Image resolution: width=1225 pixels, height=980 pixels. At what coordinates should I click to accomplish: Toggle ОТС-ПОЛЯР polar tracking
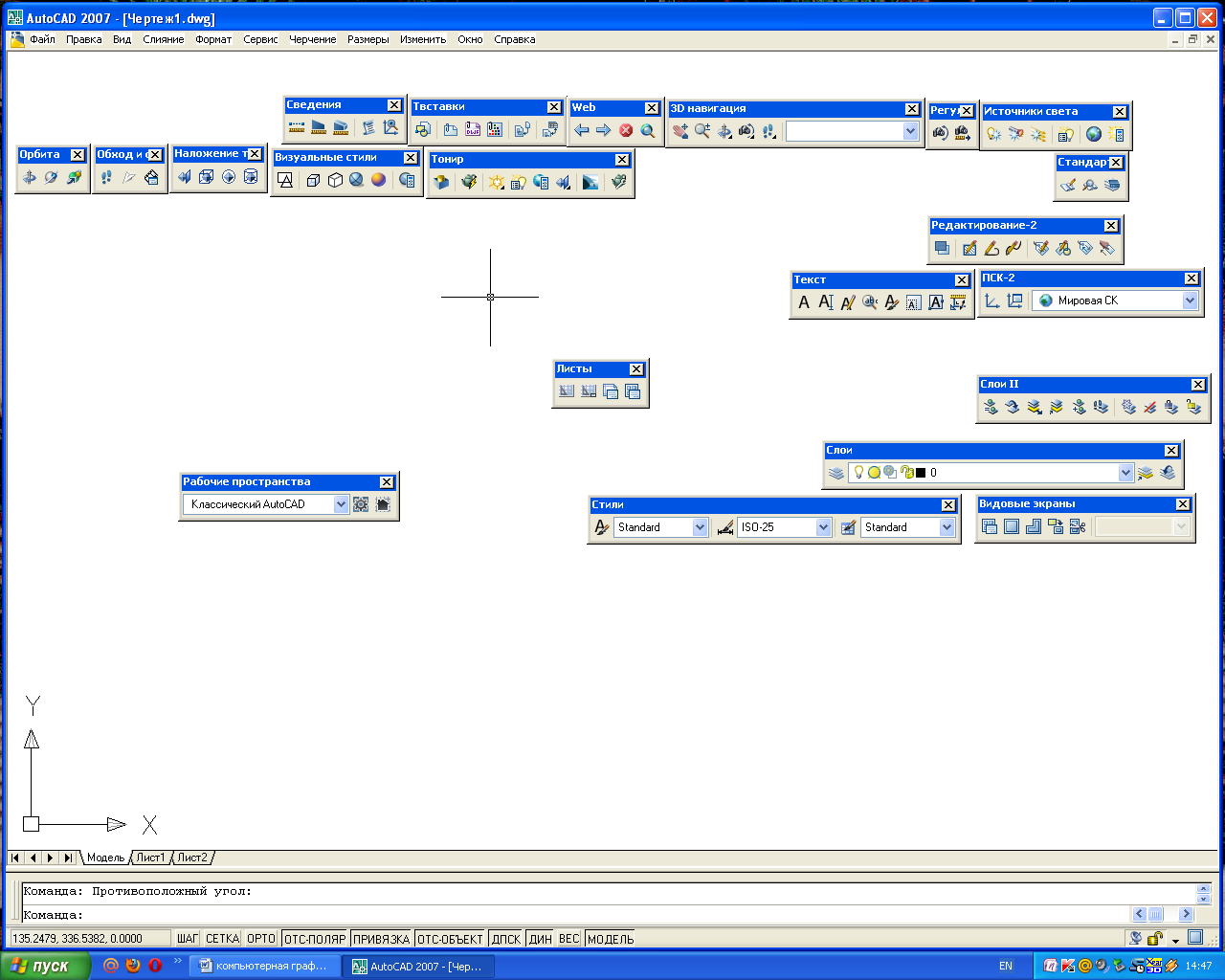point(315,939)
